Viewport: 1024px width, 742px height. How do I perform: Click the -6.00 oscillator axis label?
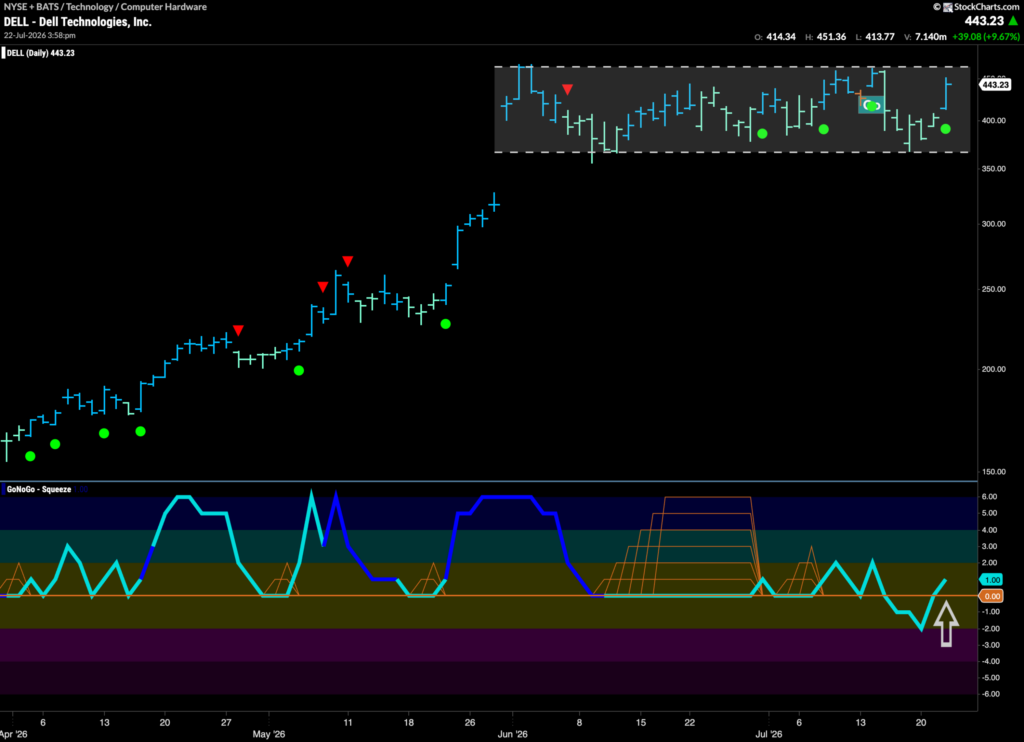click(x=990, y=694)
